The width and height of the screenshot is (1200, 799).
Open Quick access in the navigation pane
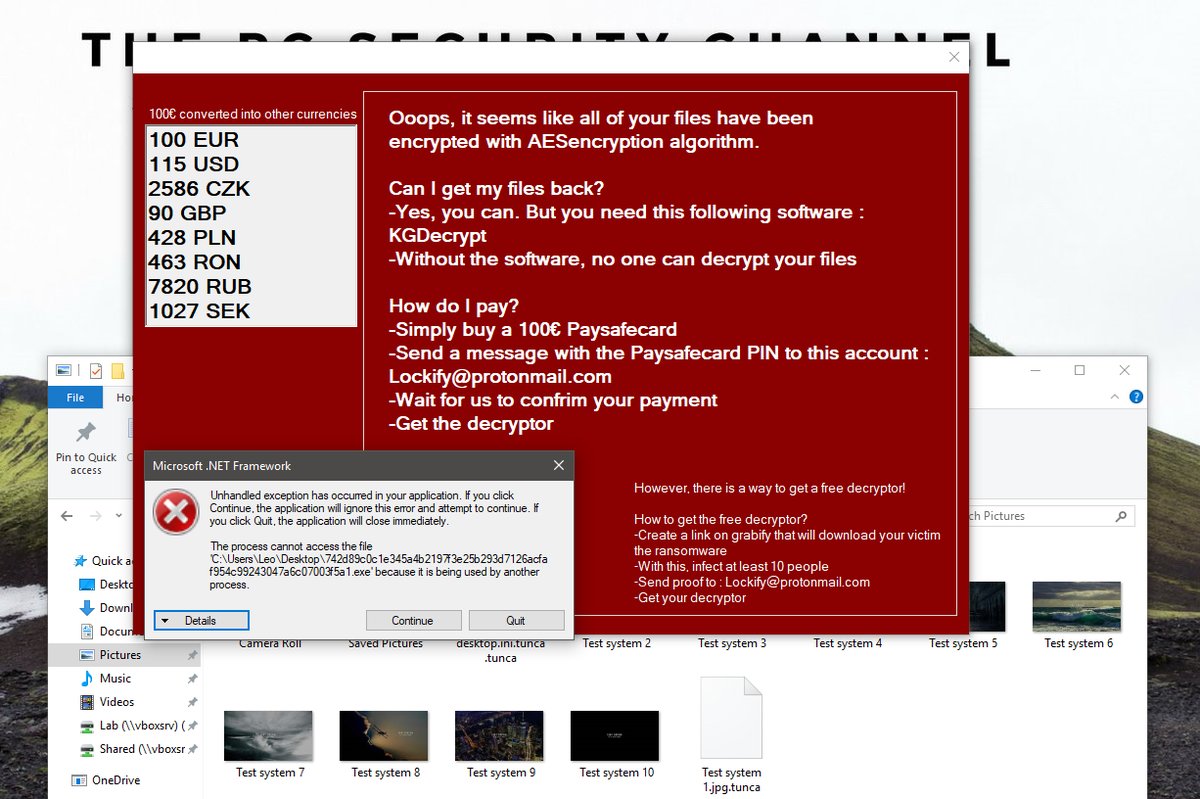[106, 561]
